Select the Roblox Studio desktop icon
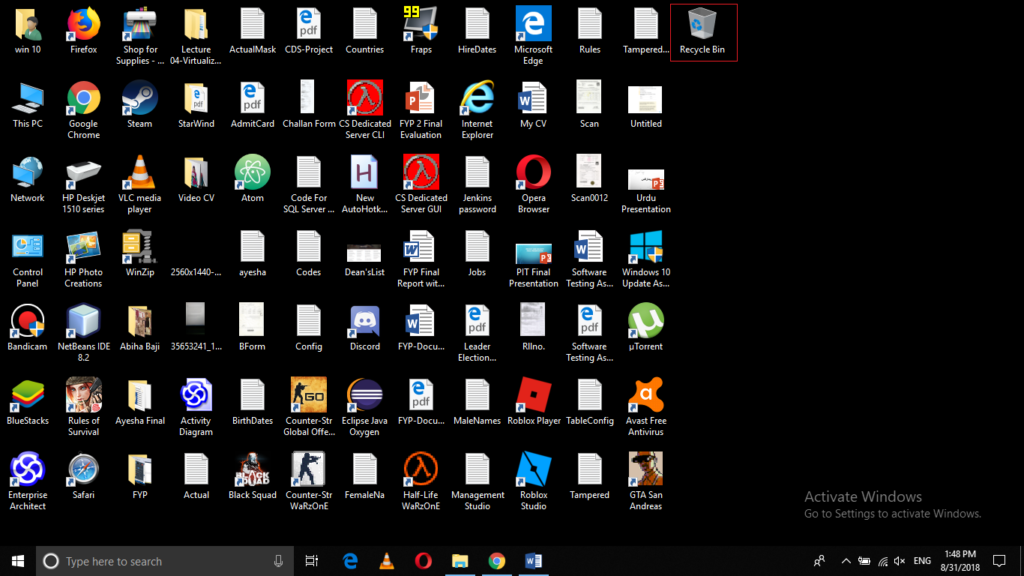This screenshot has width=1024, height=576. pyautogui.click(x=533, y=482)
